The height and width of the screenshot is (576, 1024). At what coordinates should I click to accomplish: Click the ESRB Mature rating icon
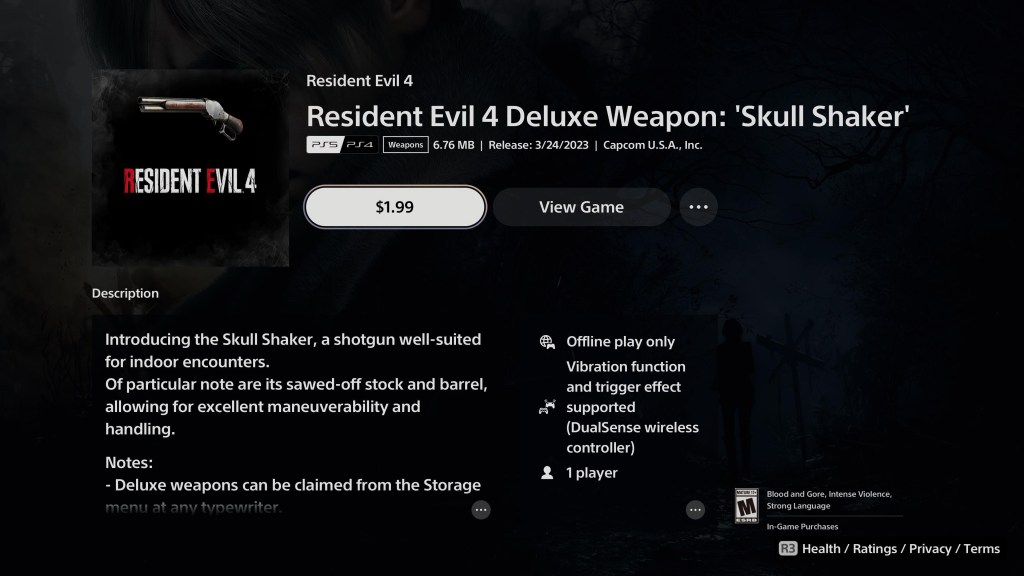pyautogui.click(x=746, y=505)
